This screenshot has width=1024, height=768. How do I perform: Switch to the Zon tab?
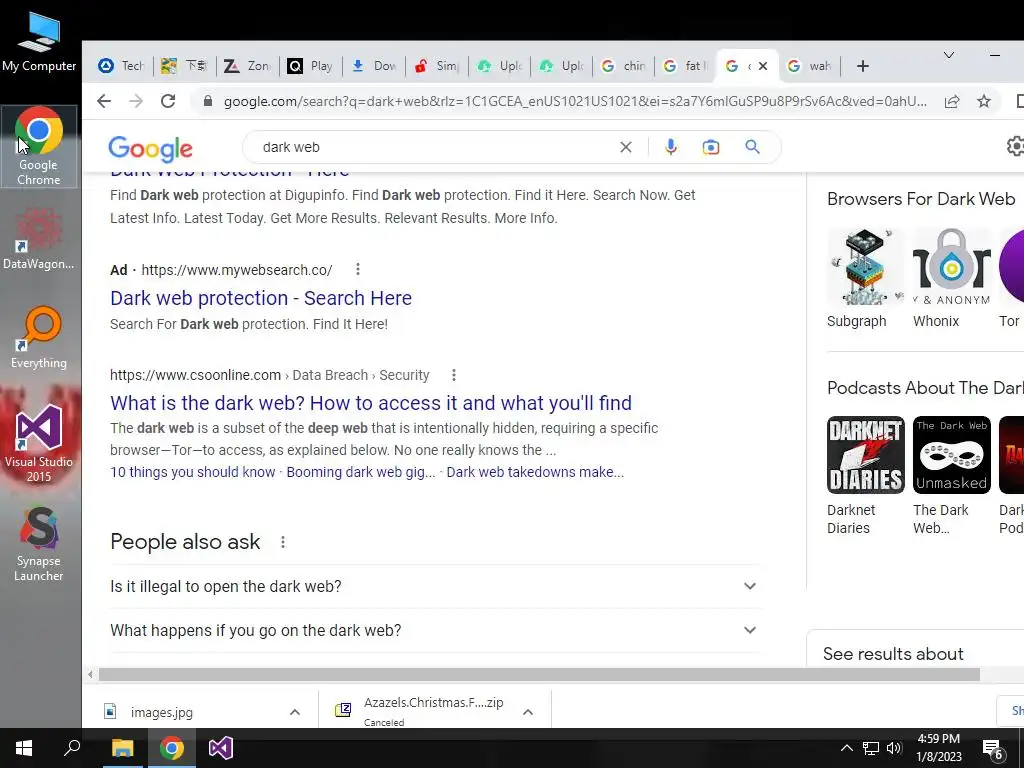pos(248,66)
